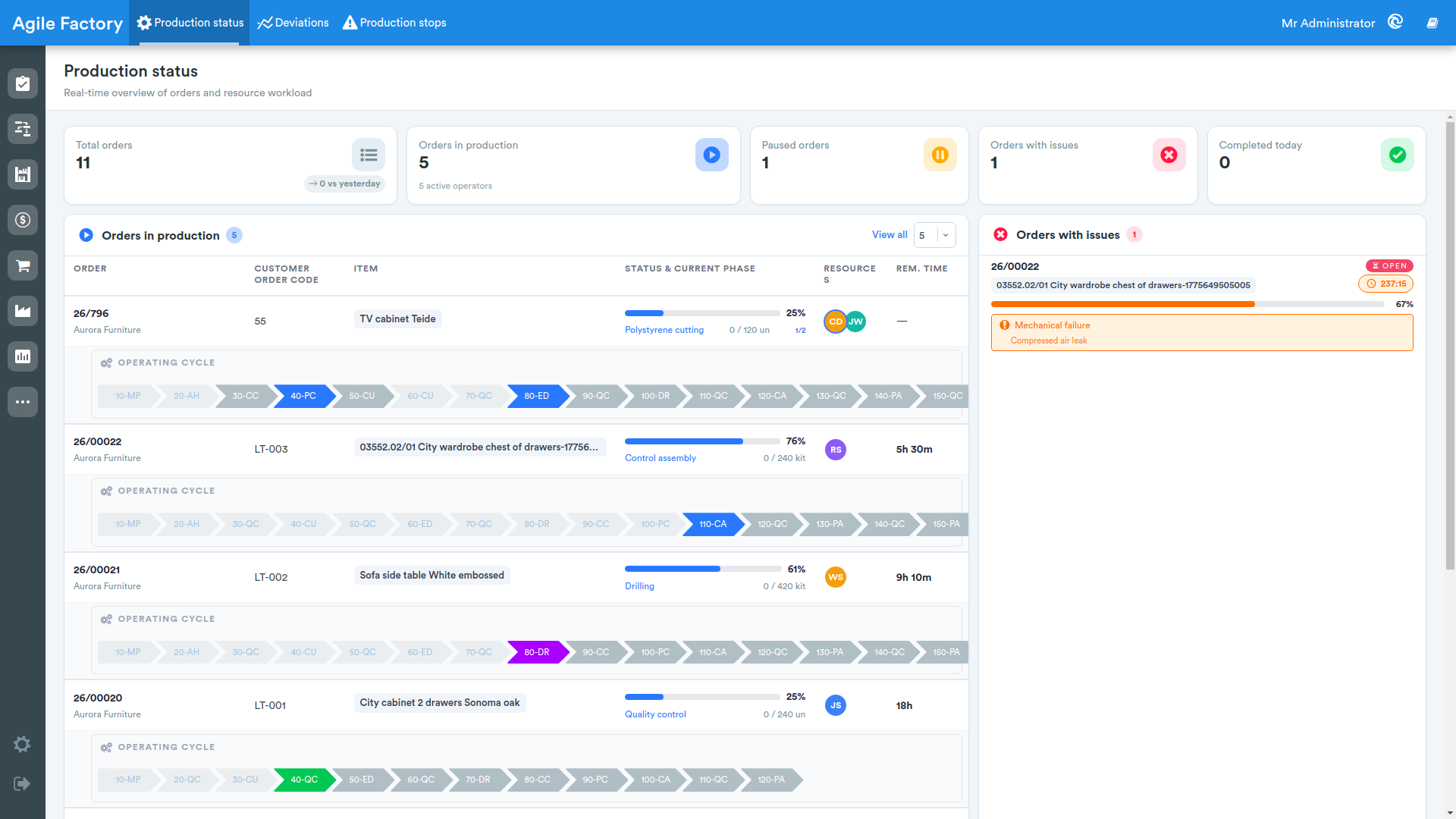Open the bar chart sidebar icon

[23, 356]
